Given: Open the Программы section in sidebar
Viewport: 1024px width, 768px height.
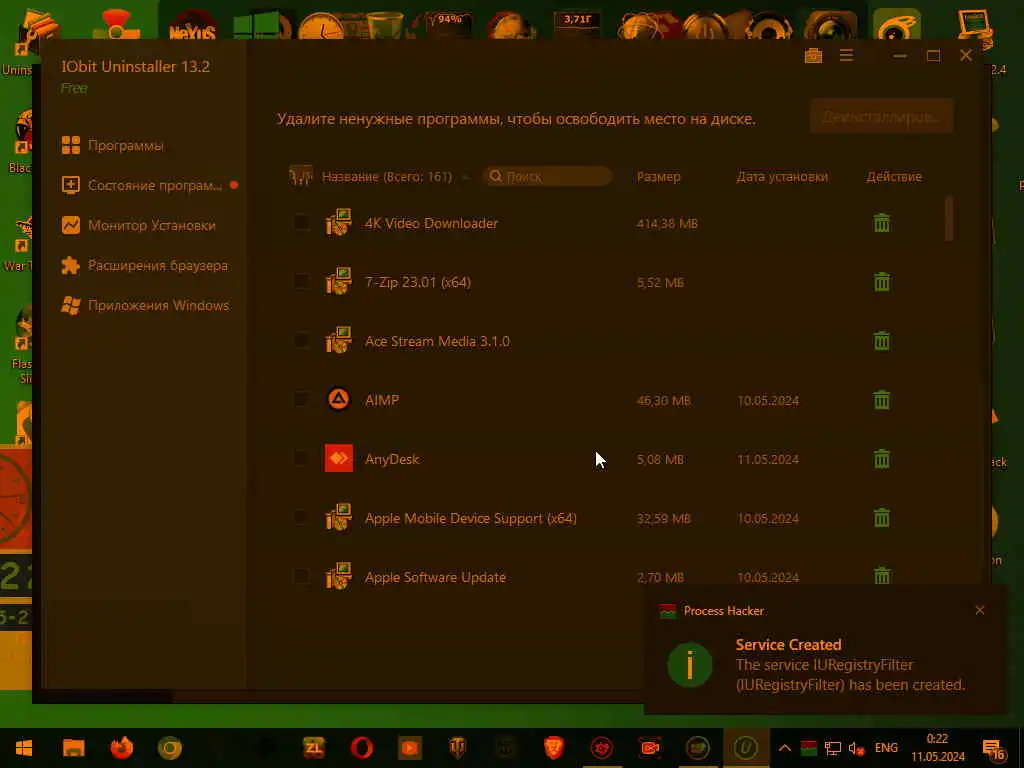Looking at the screenshot, I should (x=112, y=145).
